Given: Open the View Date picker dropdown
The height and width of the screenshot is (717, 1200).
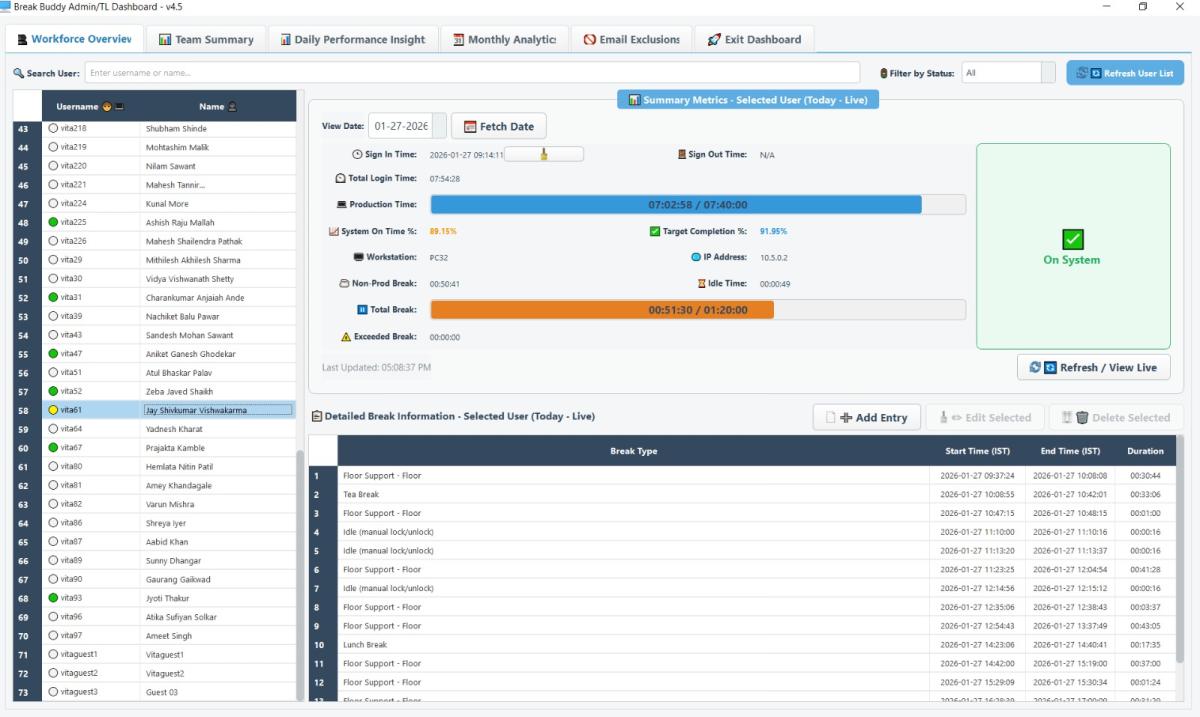Looking at the screenshot, I should tap(439, 127).
